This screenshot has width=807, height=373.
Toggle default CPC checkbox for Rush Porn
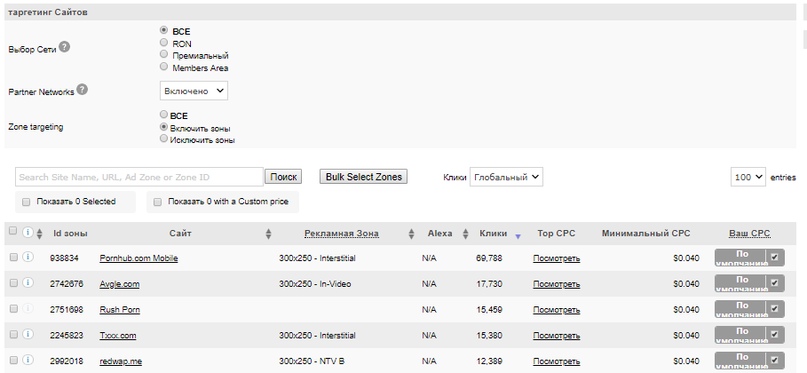775,309
